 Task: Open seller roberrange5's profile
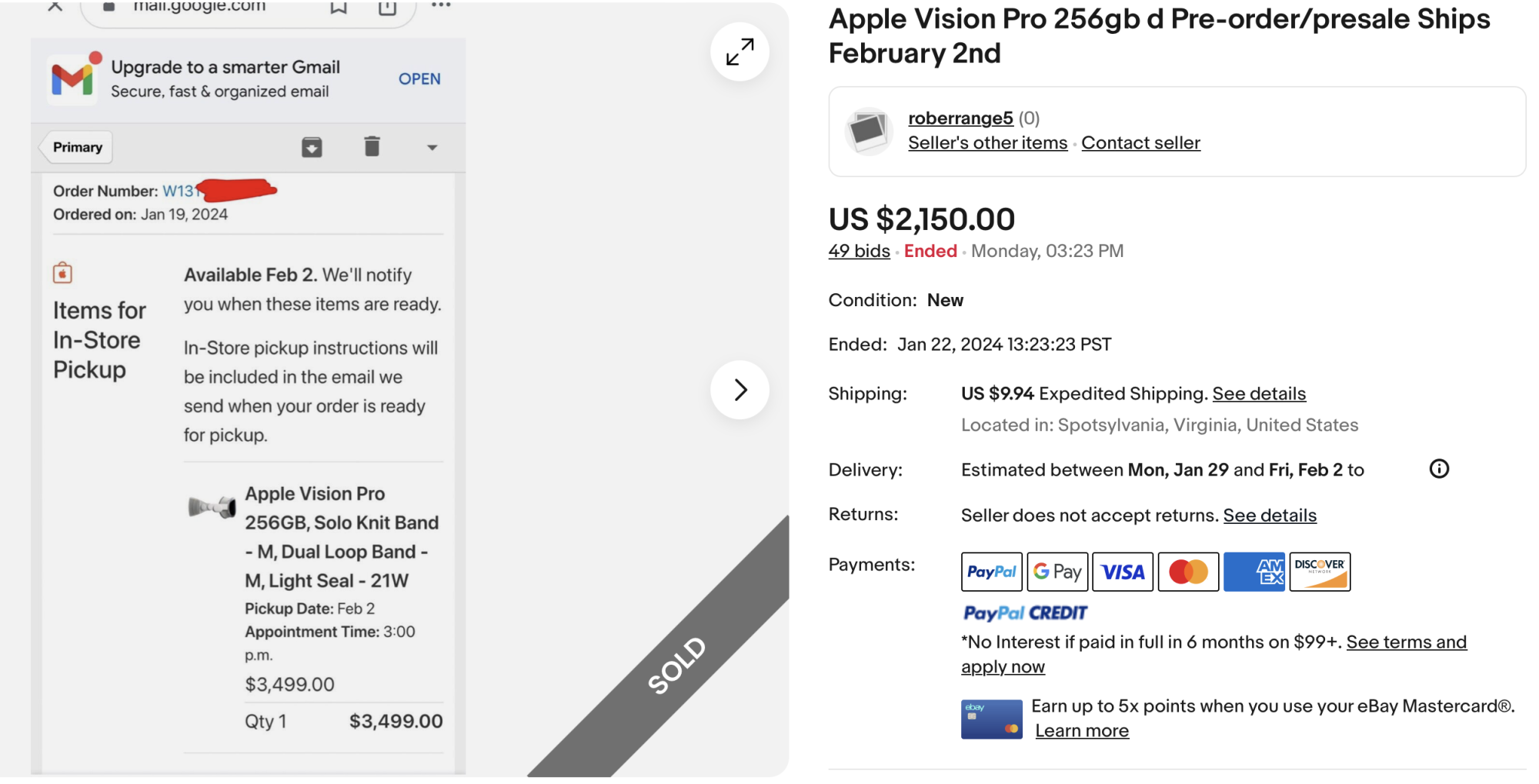pyautogui.click(x=960, y=118)
